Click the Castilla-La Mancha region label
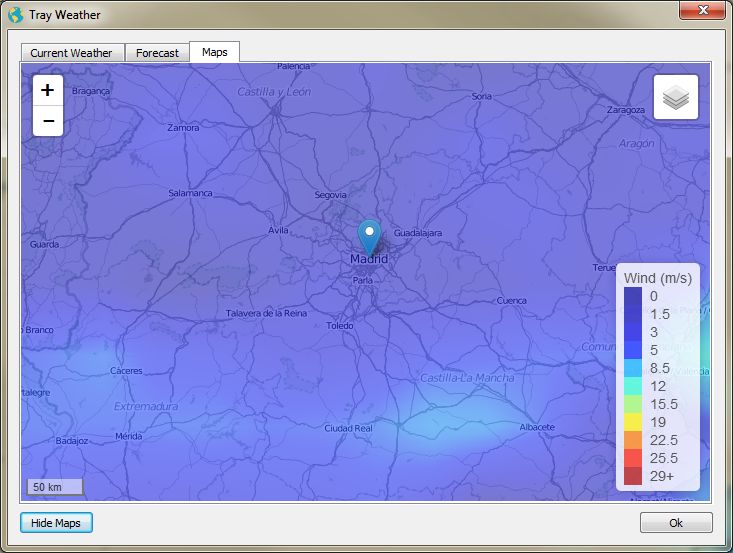The image size is (733, 553). 467,378
